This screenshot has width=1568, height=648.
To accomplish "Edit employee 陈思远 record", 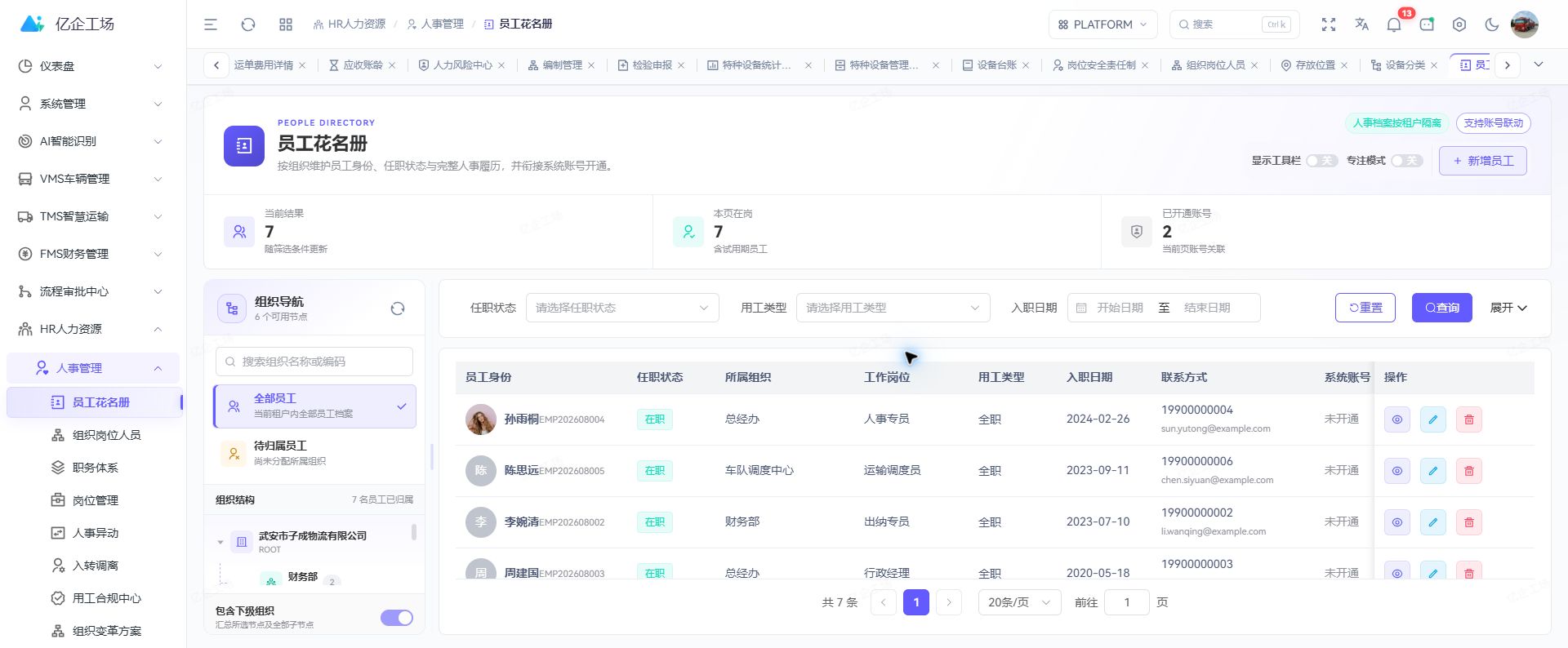I will pos(1433,471).
